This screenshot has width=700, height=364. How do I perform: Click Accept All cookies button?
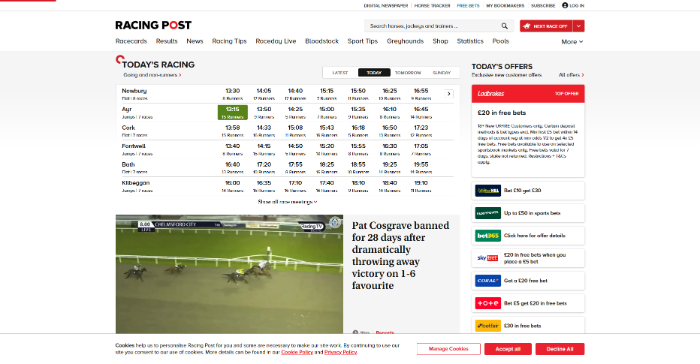(x=508, y=349)
